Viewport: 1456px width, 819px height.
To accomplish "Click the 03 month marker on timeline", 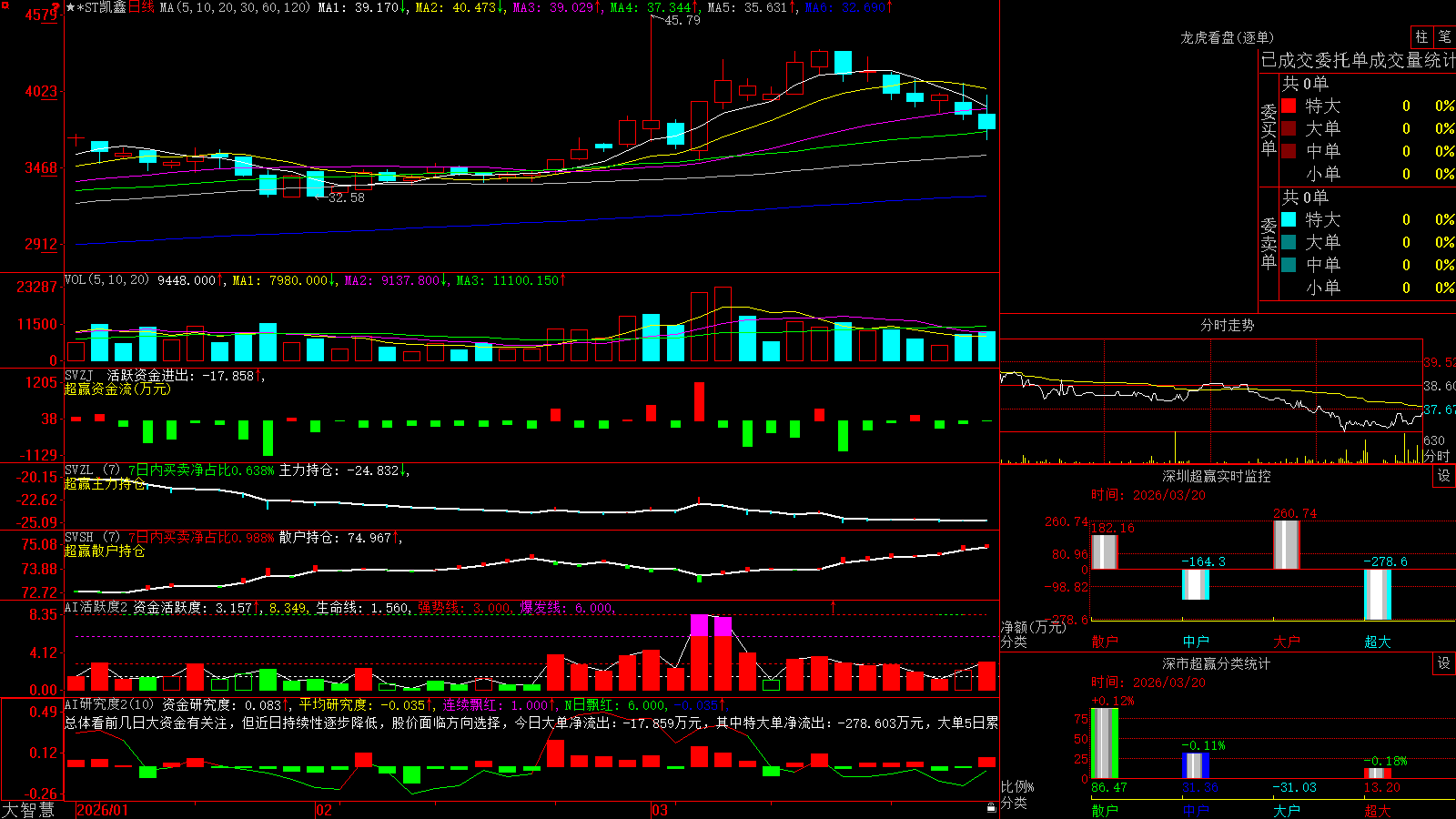I will (x=660, y=810).
